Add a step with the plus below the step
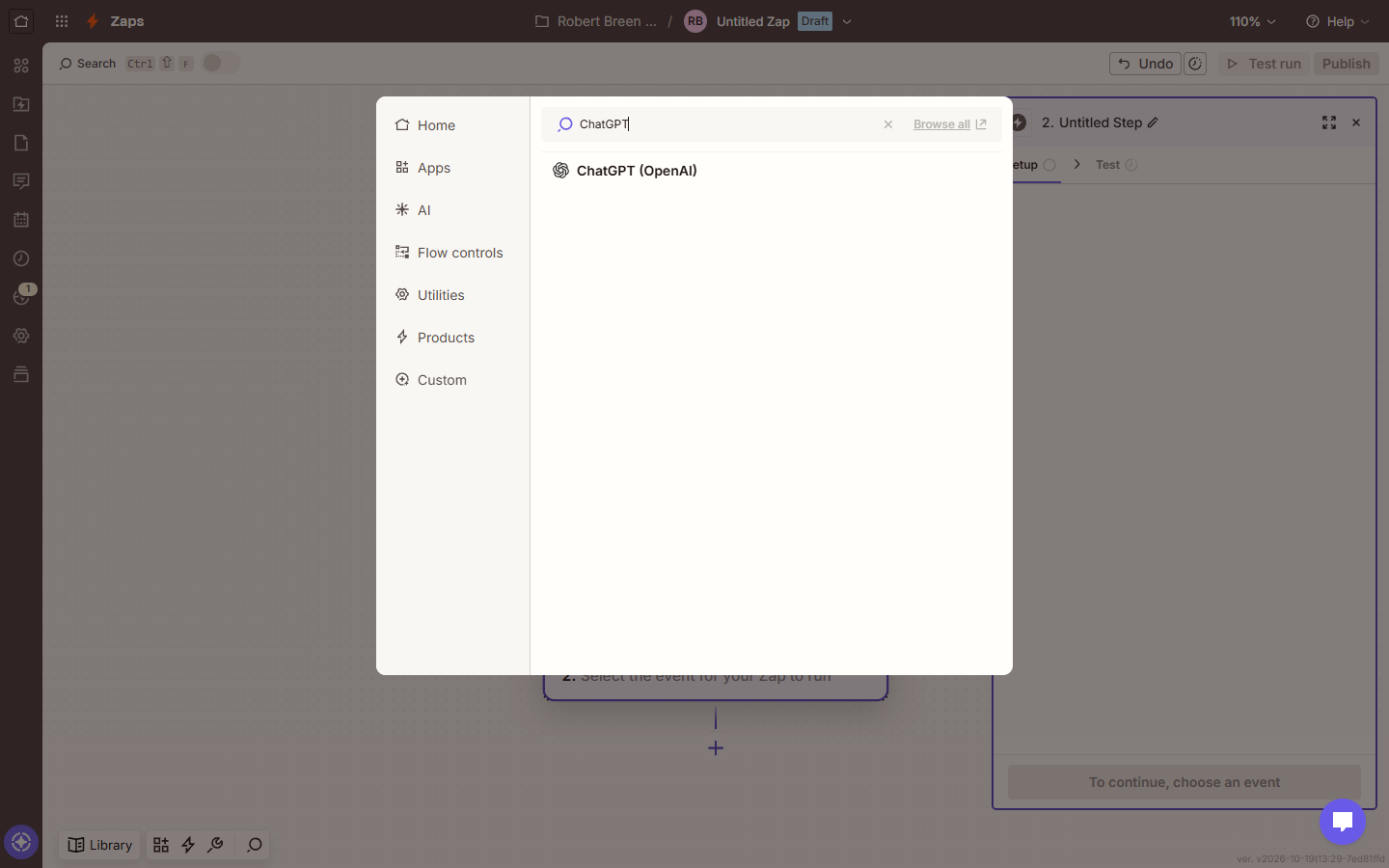The width and height of the screenshot is (1389, 868). click(716, 748)
